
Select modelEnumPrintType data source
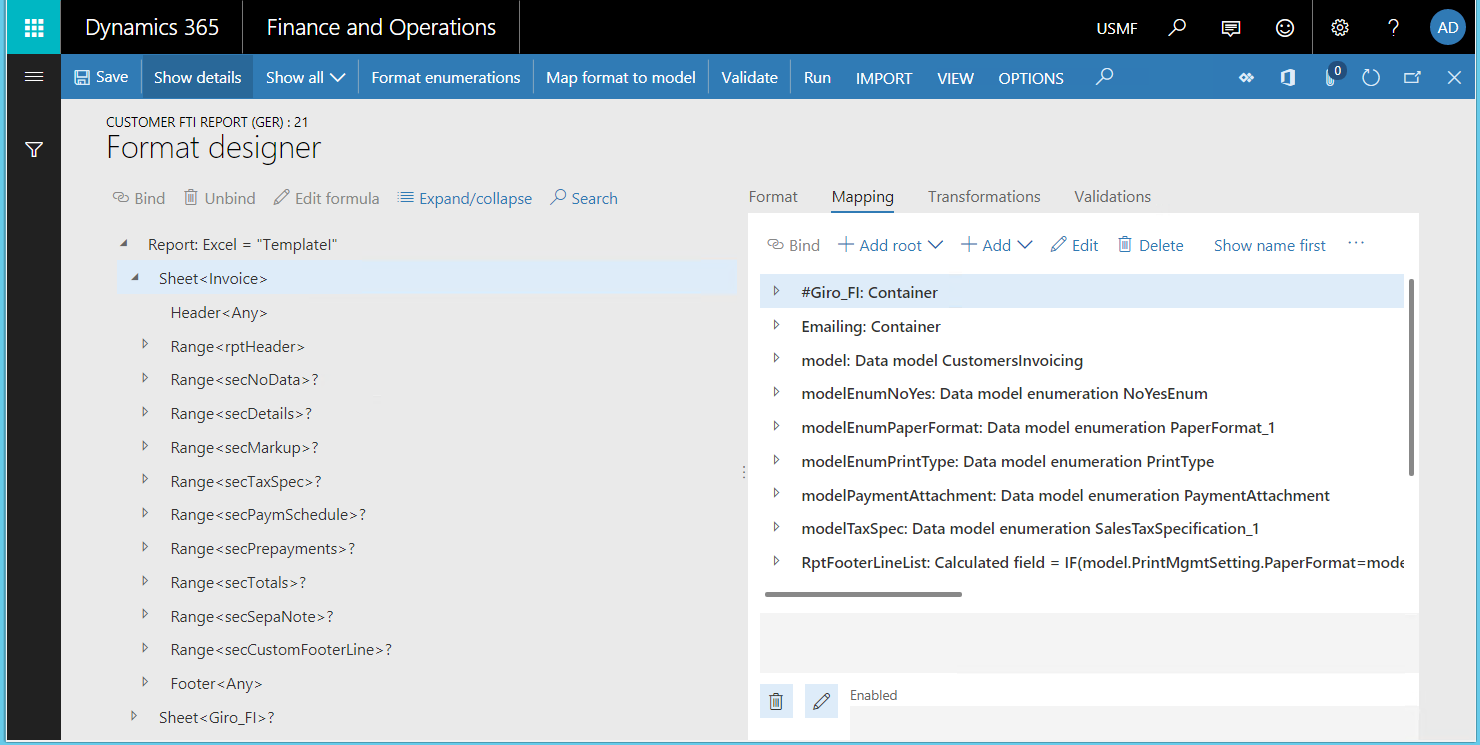pos(1008,461)
